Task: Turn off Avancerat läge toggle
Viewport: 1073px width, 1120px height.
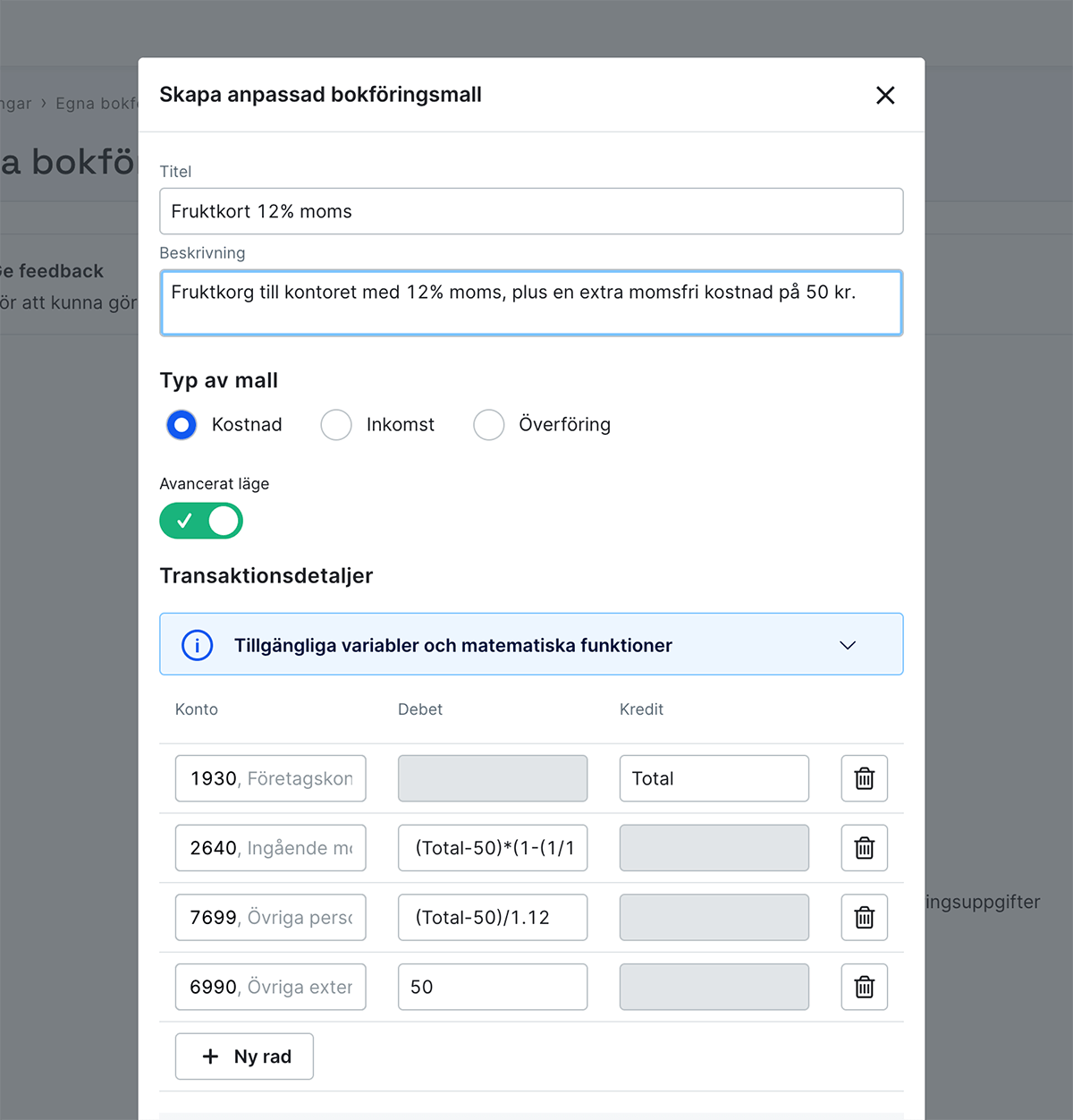Action: point(201,521)
